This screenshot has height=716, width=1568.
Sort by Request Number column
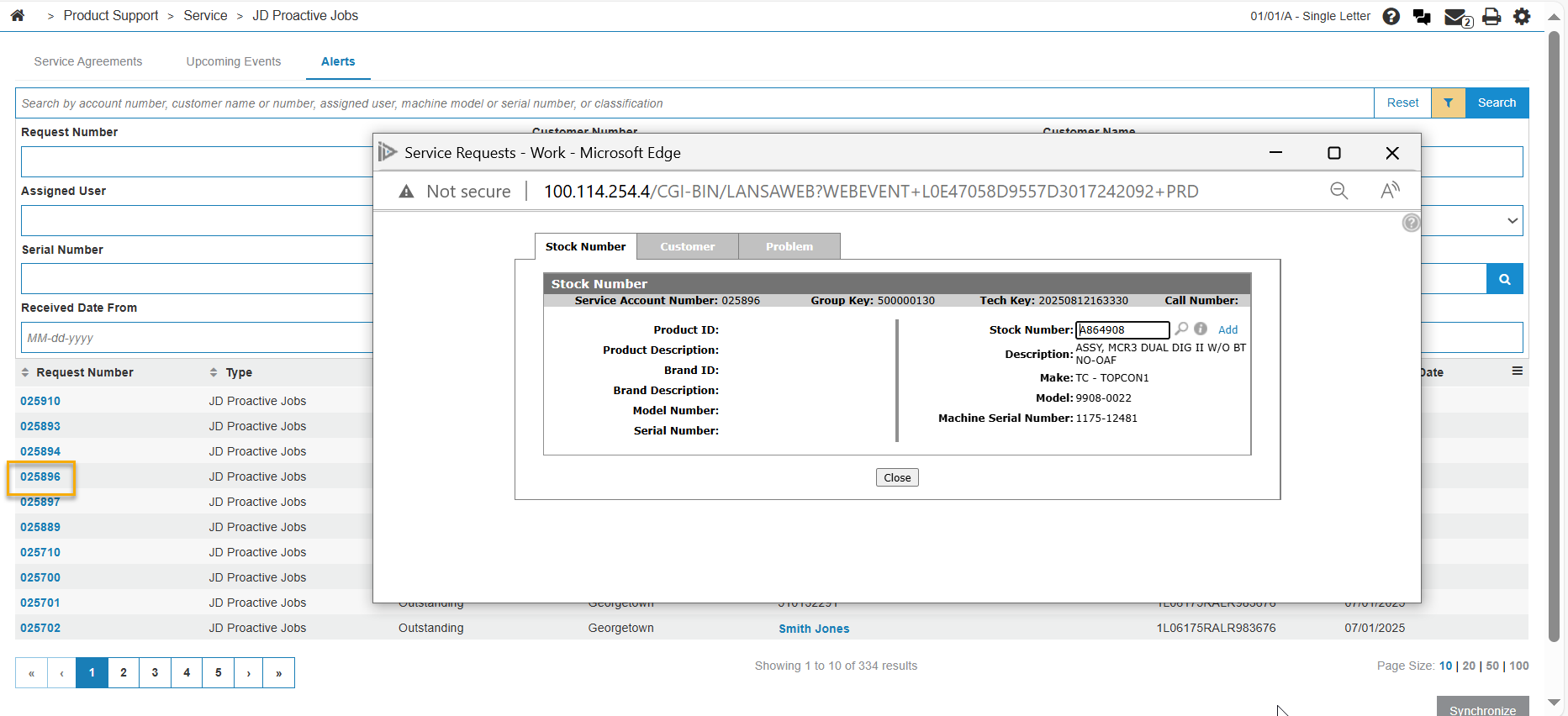coord(84,372)
